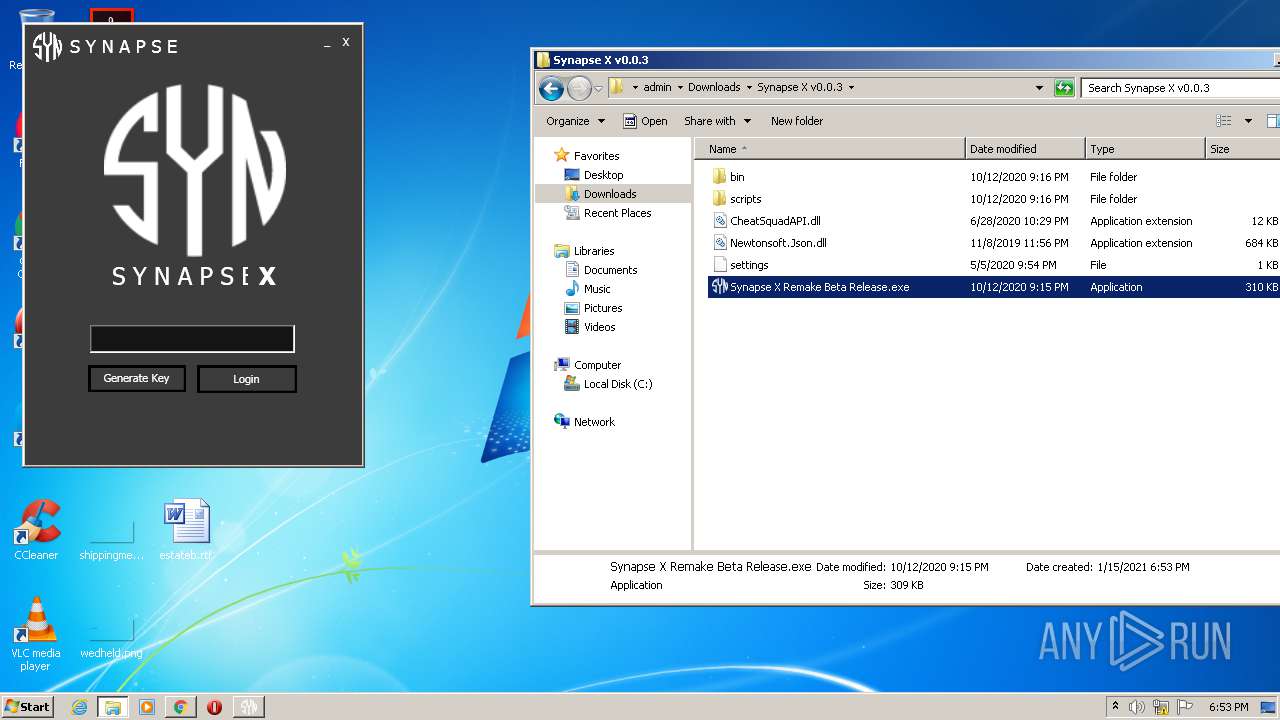The width and height of the screenshot is (1280, 720).
Task: Select Newtonsoft.Json.dll file
Action: point(778,243)
